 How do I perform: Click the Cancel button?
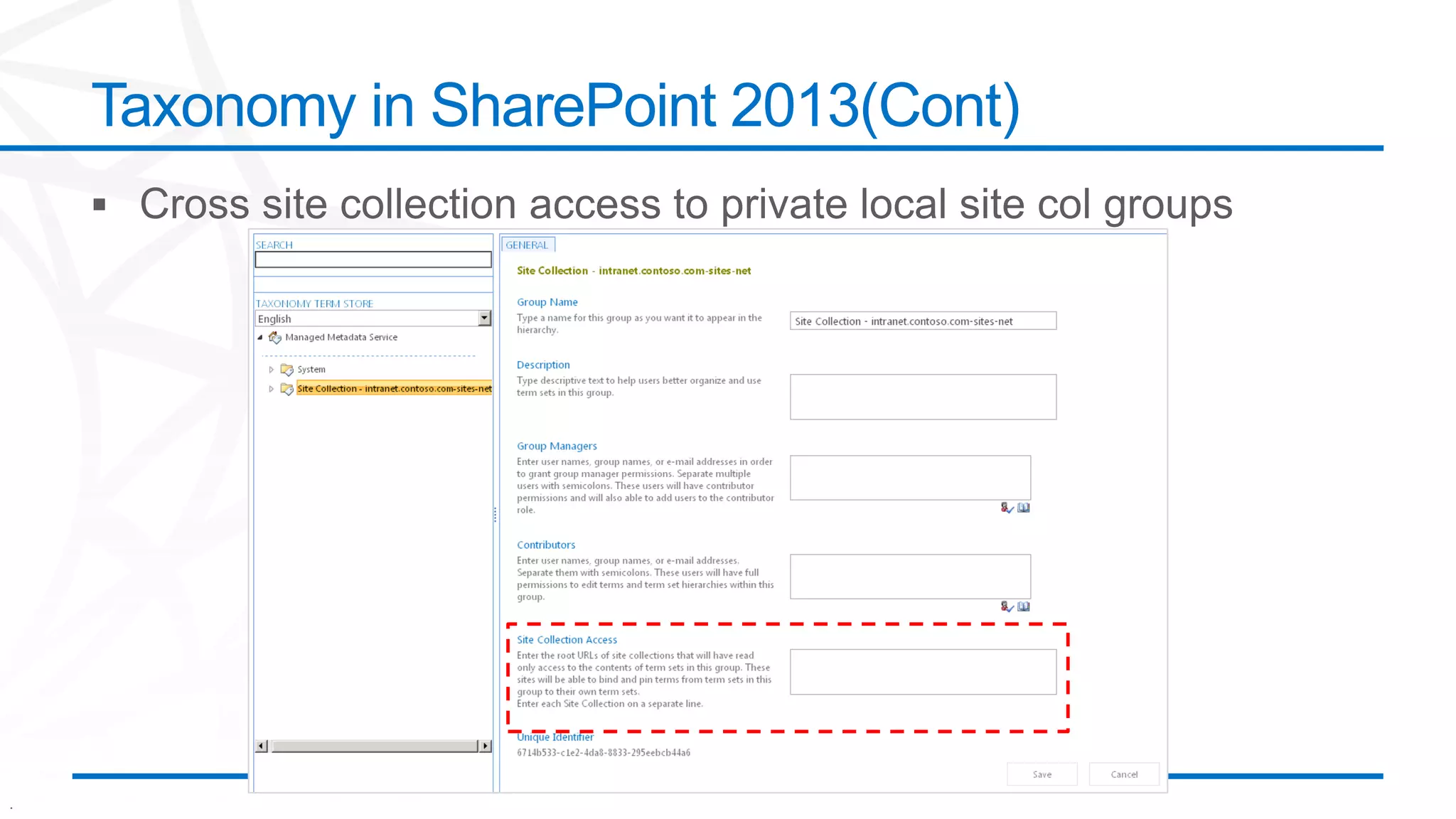pyautogui.click(x=1124, y=774)
